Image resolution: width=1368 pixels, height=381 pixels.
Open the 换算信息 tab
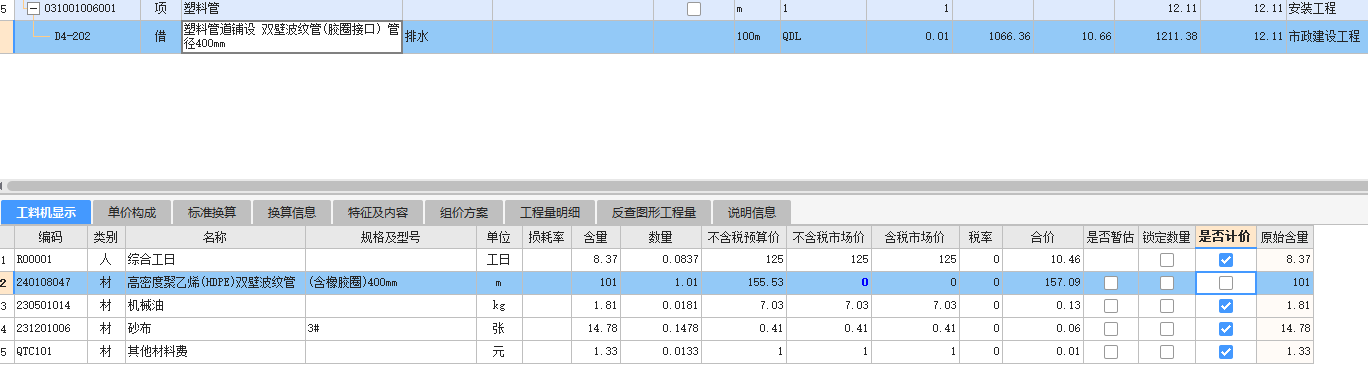pos(291,212)
